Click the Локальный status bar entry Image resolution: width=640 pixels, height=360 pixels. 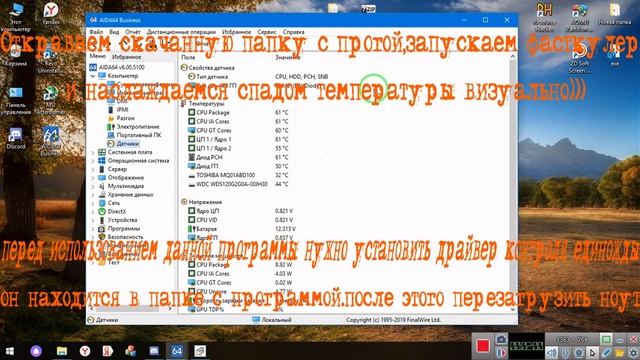coord(272,320)
